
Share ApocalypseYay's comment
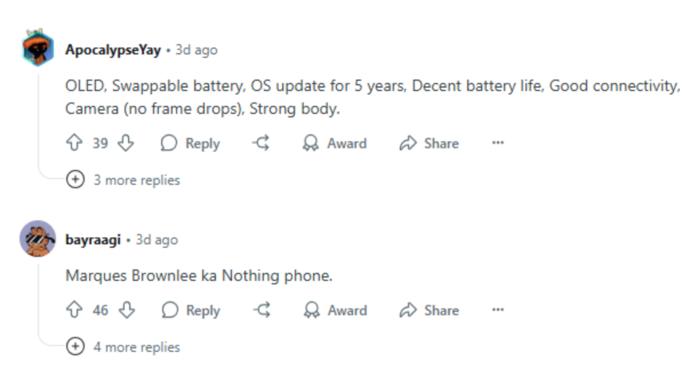point(429,143)
